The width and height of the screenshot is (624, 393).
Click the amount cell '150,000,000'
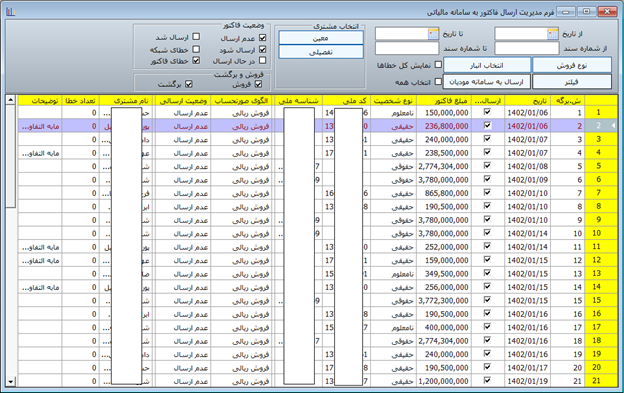click(x=444, y=113)
